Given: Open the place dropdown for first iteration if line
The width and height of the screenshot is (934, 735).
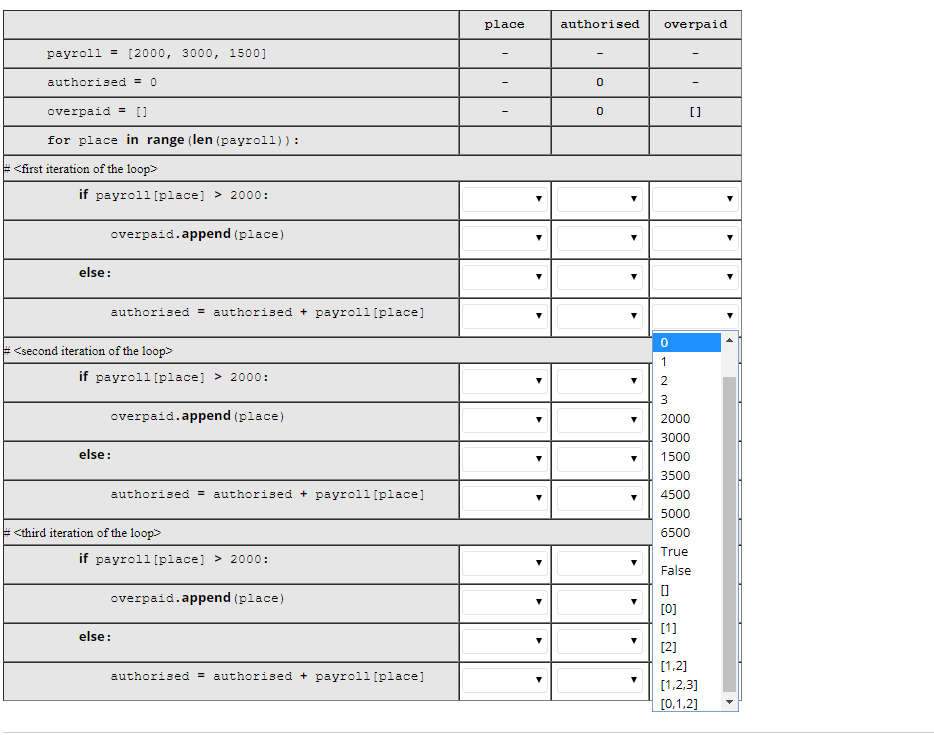Looking at the screenshot, I should point(504,199).
